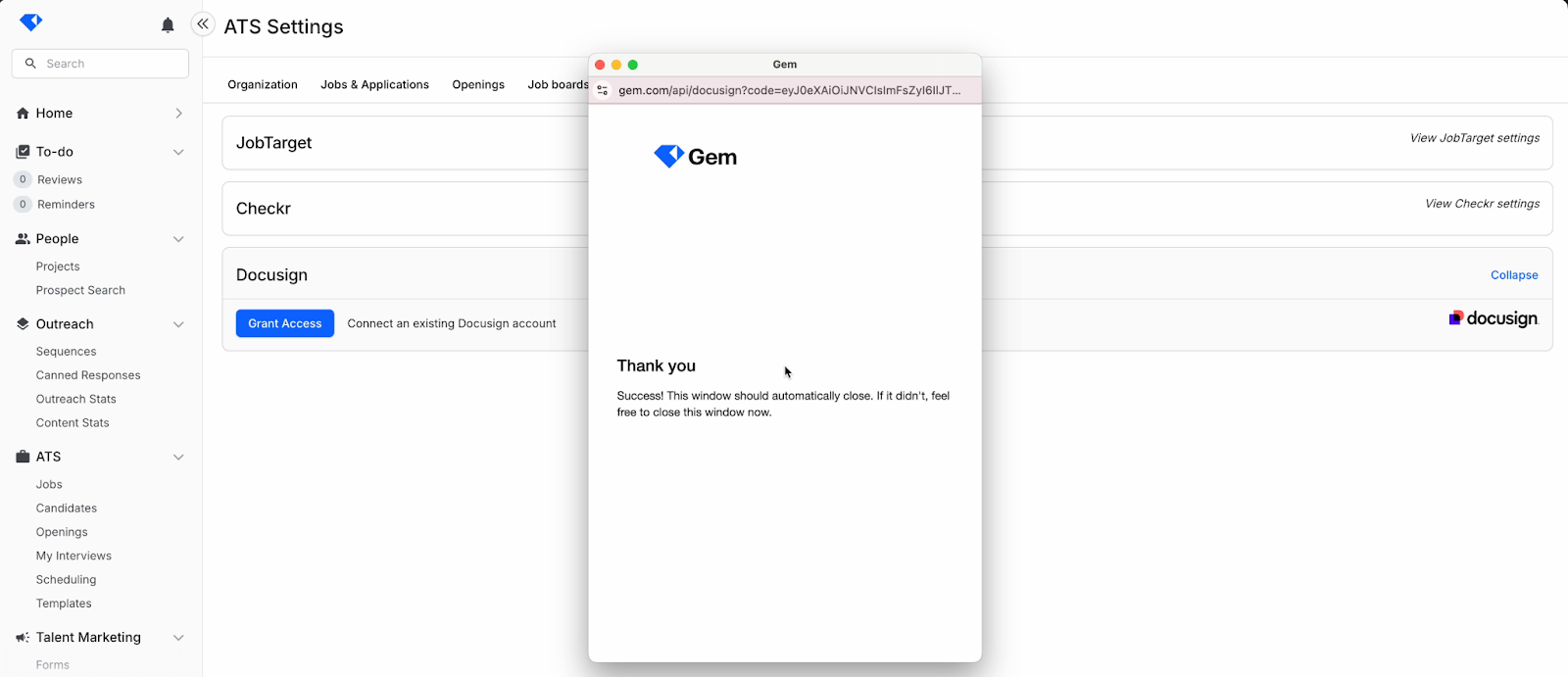Click 'Connect an existing Docusign account' text

click(x=452, y=323)
